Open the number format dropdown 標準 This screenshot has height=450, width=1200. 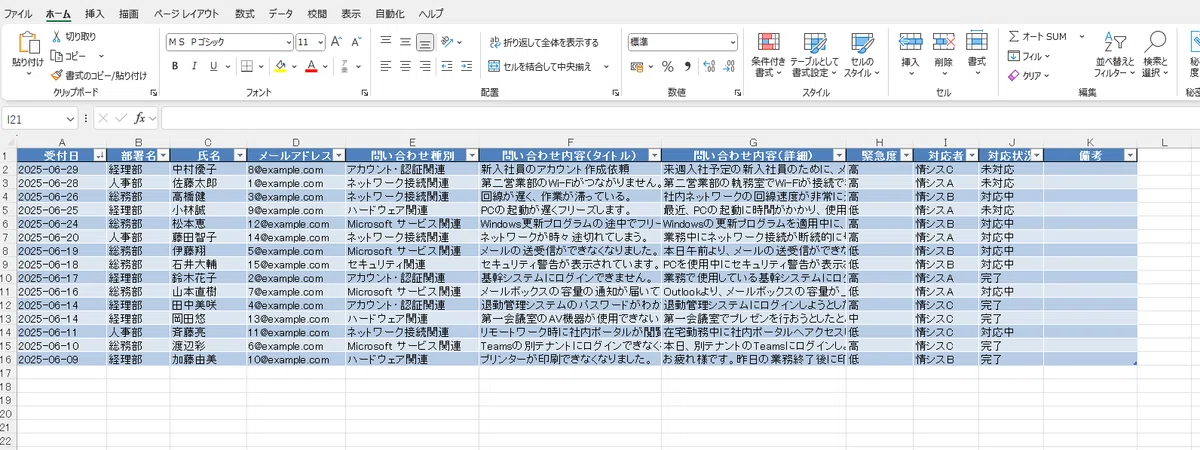point(732,42)
